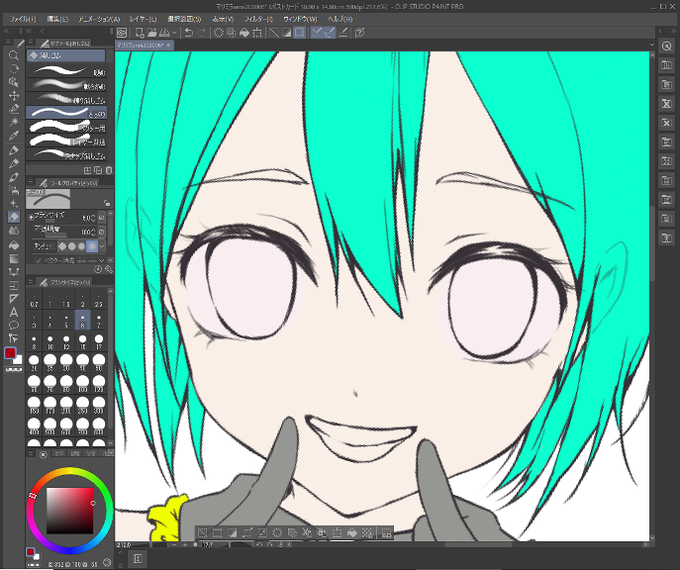Screen dimensions: 680x570
Task: Click inside the color wheel saturation square
Action: (70, 511)
